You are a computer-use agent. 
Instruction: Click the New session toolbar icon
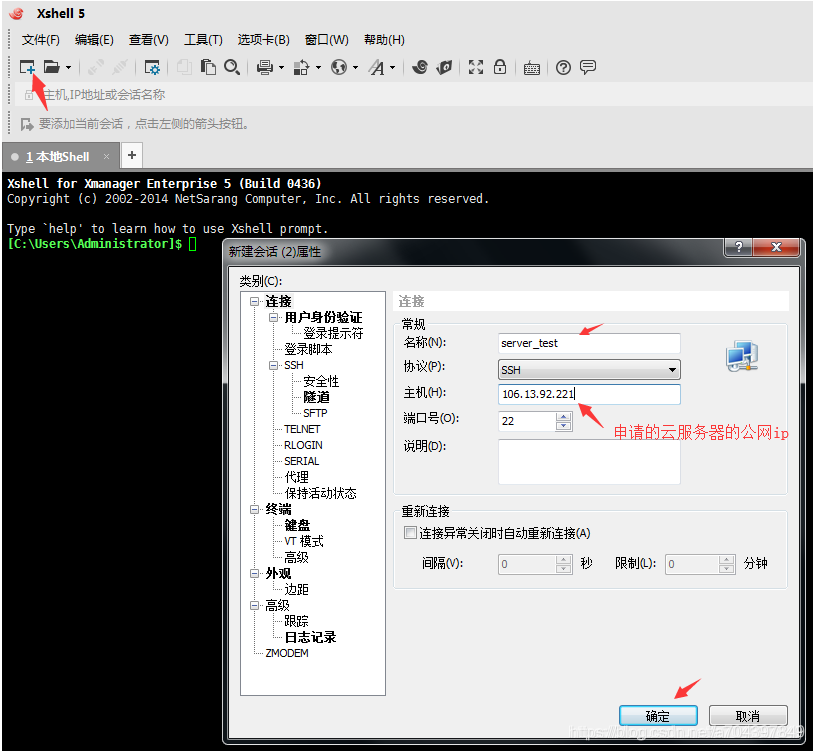pos(27,67)
